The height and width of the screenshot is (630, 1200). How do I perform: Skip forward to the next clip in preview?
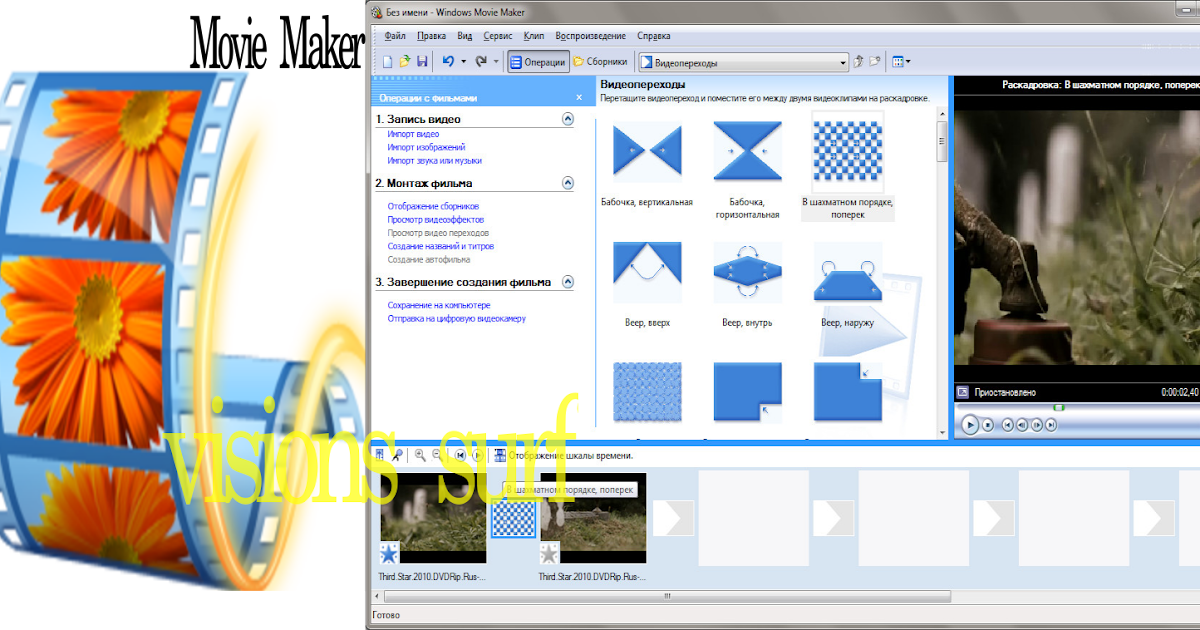[x=1051, y=424]
